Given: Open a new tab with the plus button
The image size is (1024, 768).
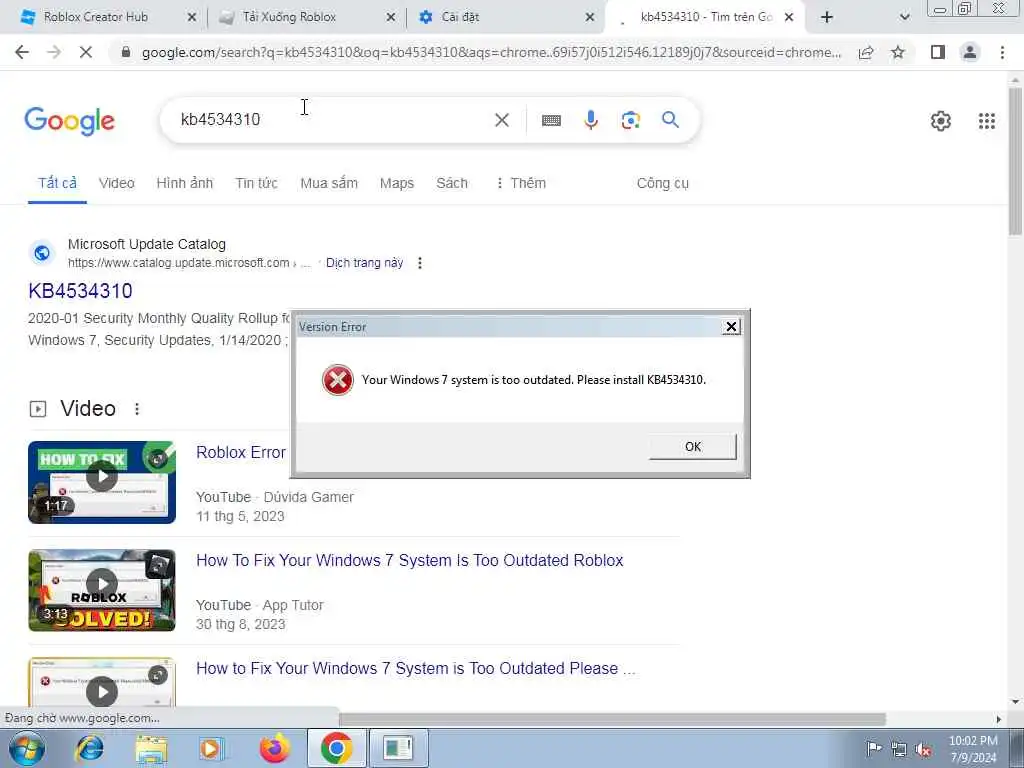Looking at the screenshot, I should point(827,17).
